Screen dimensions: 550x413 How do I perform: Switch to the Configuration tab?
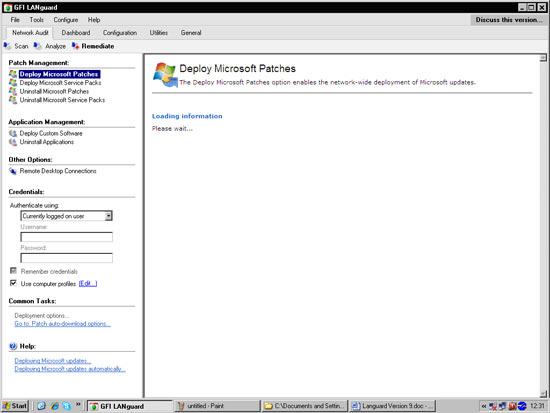tap(120, 33)
